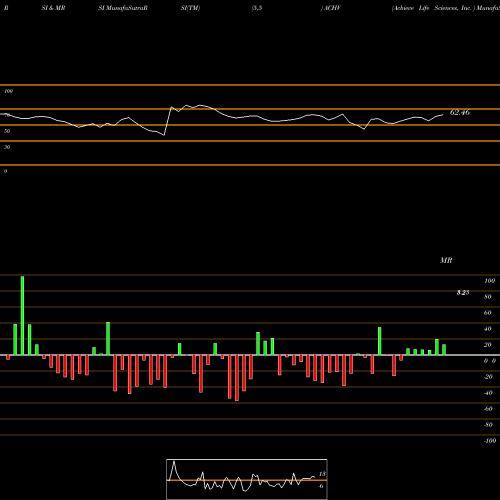Click the RSI axis label 30
500x500 pixels.
click(x=7, y=147)
